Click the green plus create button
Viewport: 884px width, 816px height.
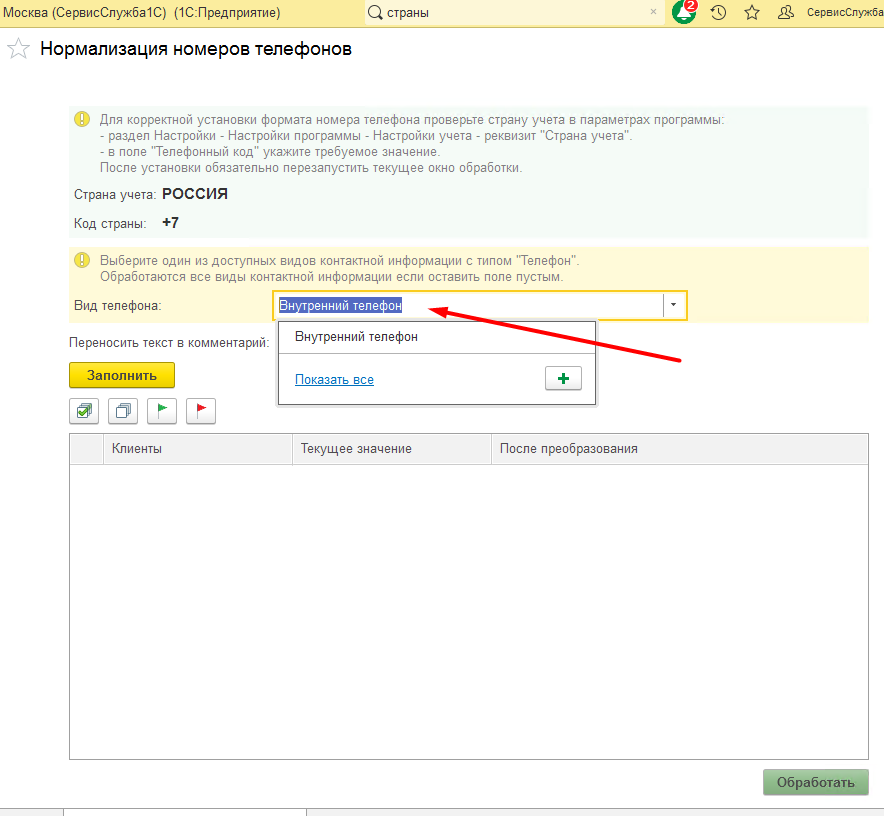[x=563, y=379]
